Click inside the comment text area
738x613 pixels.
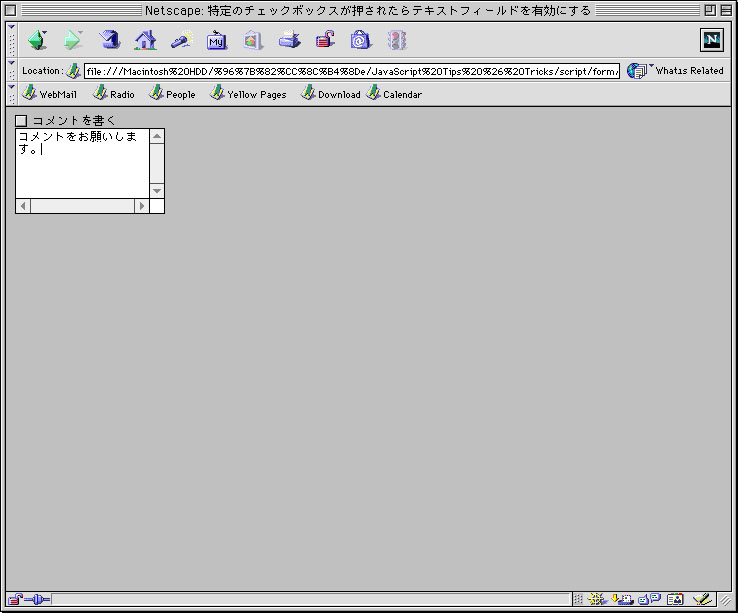[83, 163]
